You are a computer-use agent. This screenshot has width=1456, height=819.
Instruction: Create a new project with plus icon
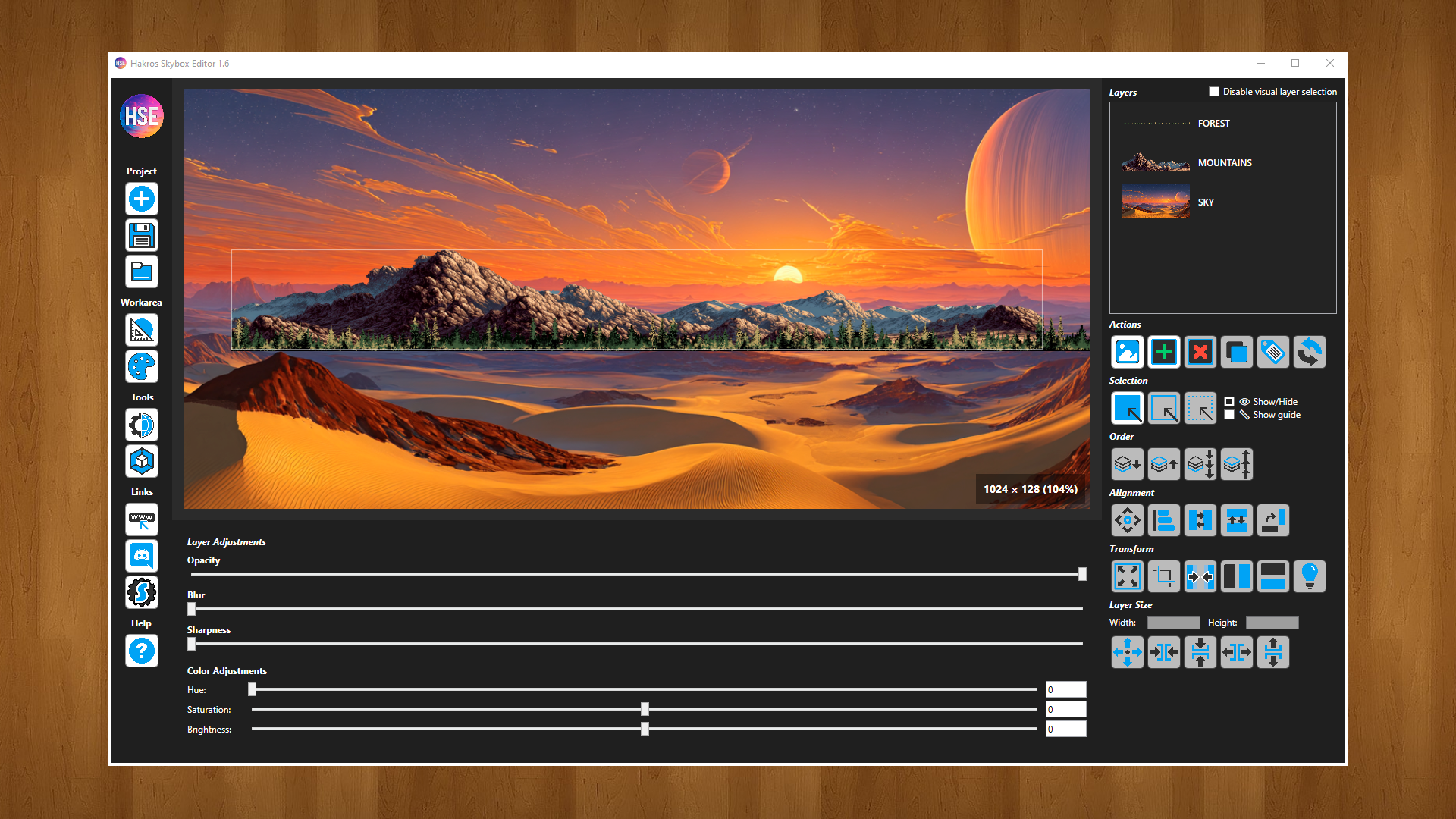[x=142, y=199]
